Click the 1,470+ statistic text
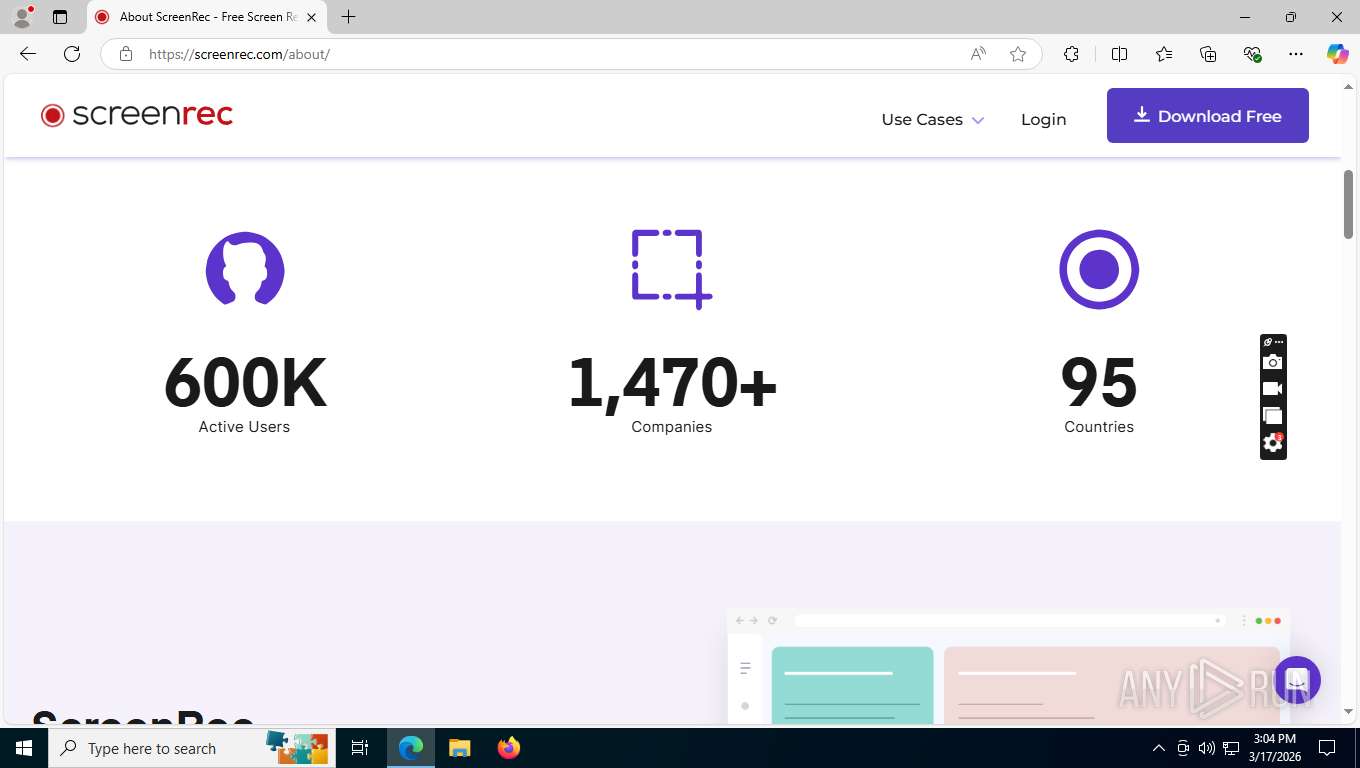The image size is (1360, 768). [672, 383]
